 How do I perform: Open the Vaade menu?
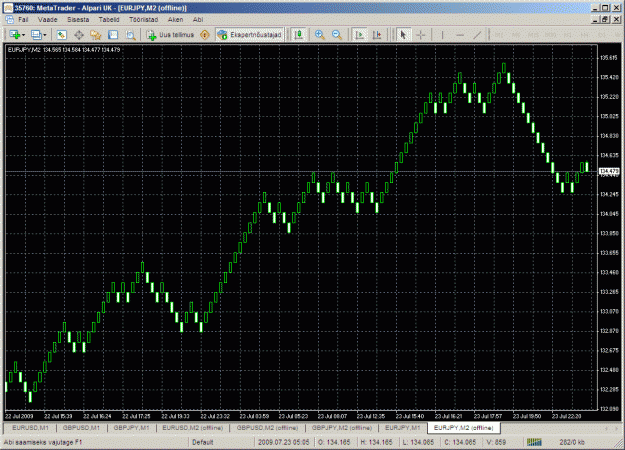pos(47,19)
